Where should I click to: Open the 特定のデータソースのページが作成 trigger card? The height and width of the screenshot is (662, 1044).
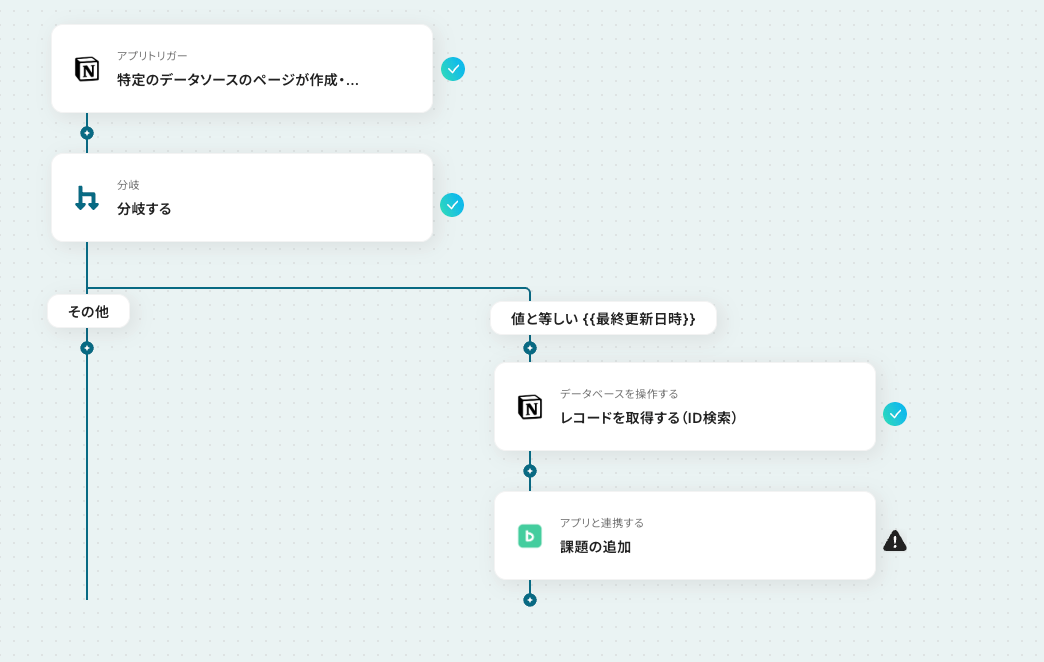[242, 69]
